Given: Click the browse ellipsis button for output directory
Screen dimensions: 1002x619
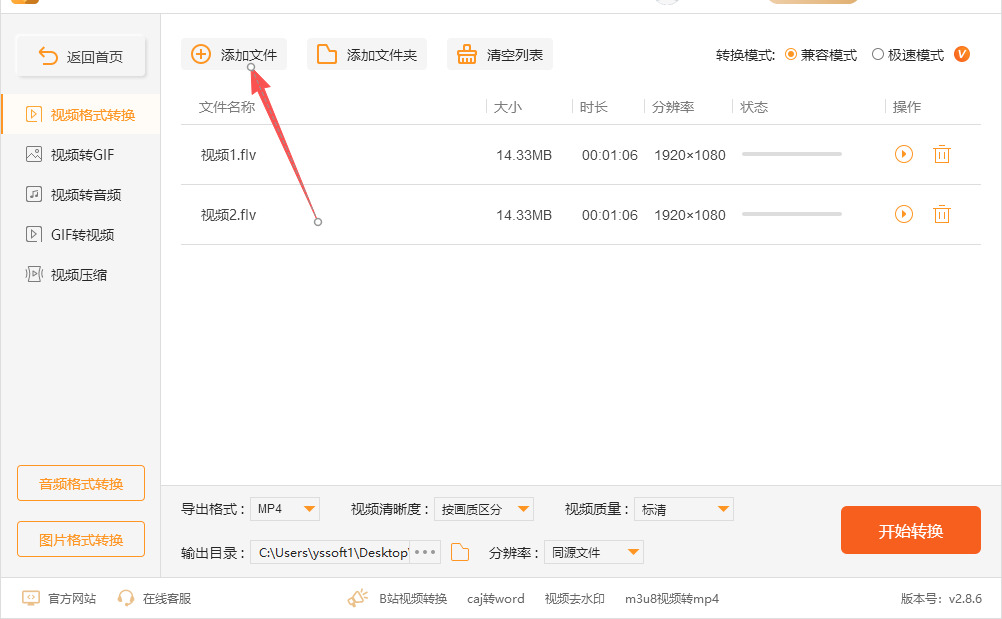Looking at the screenshot, I should coord(425,552).
